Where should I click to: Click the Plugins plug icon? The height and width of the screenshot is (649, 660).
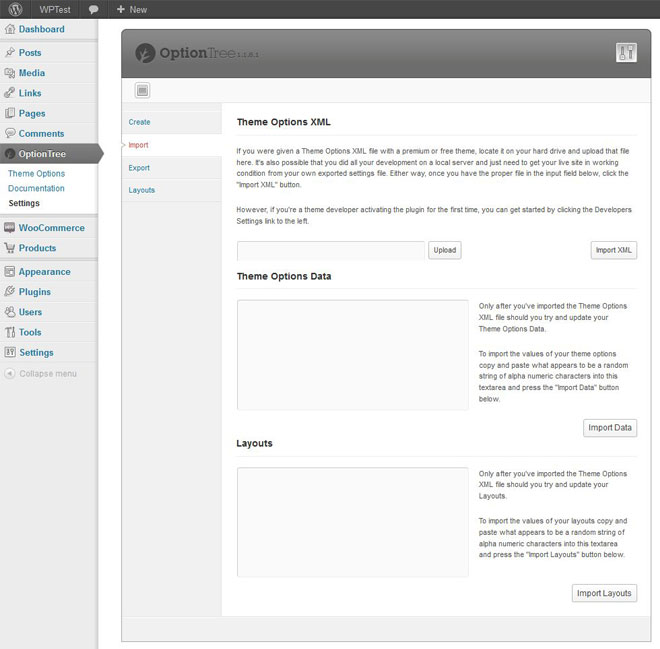(10, 291)
